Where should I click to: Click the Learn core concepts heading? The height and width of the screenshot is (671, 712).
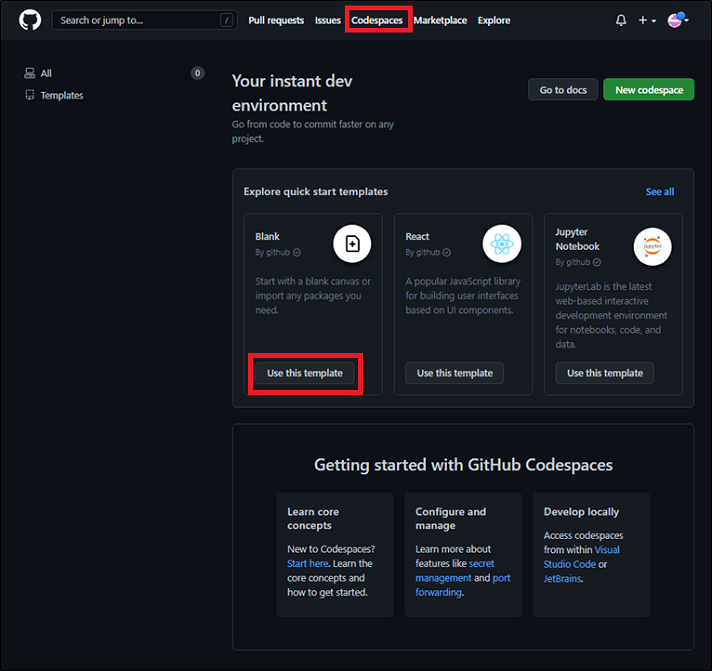pyautogui.click(x=313, y=518)
